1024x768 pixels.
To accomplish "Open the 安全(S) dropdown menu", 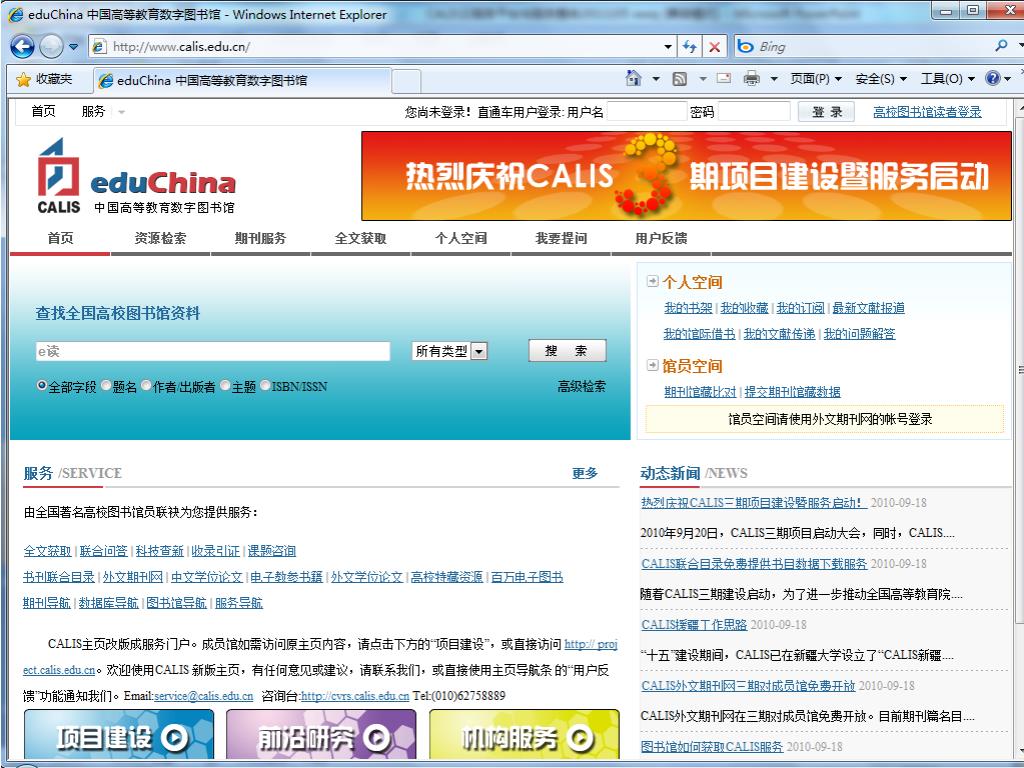I will click(881, 79).
